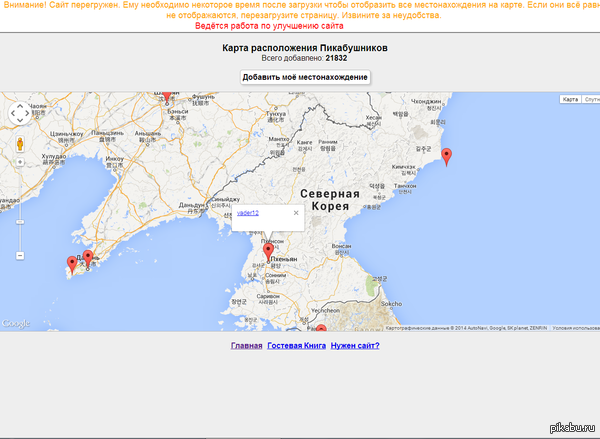Click the 'Карта расположения Пикабушников' heading
This screenshot has height=439, width=600.
305,48
